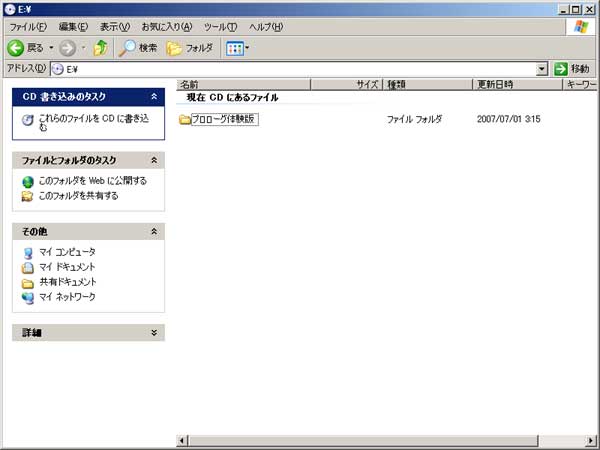600x450 pixels.
Task: Expand the address bar dropdown list
Action: (541, 69)
